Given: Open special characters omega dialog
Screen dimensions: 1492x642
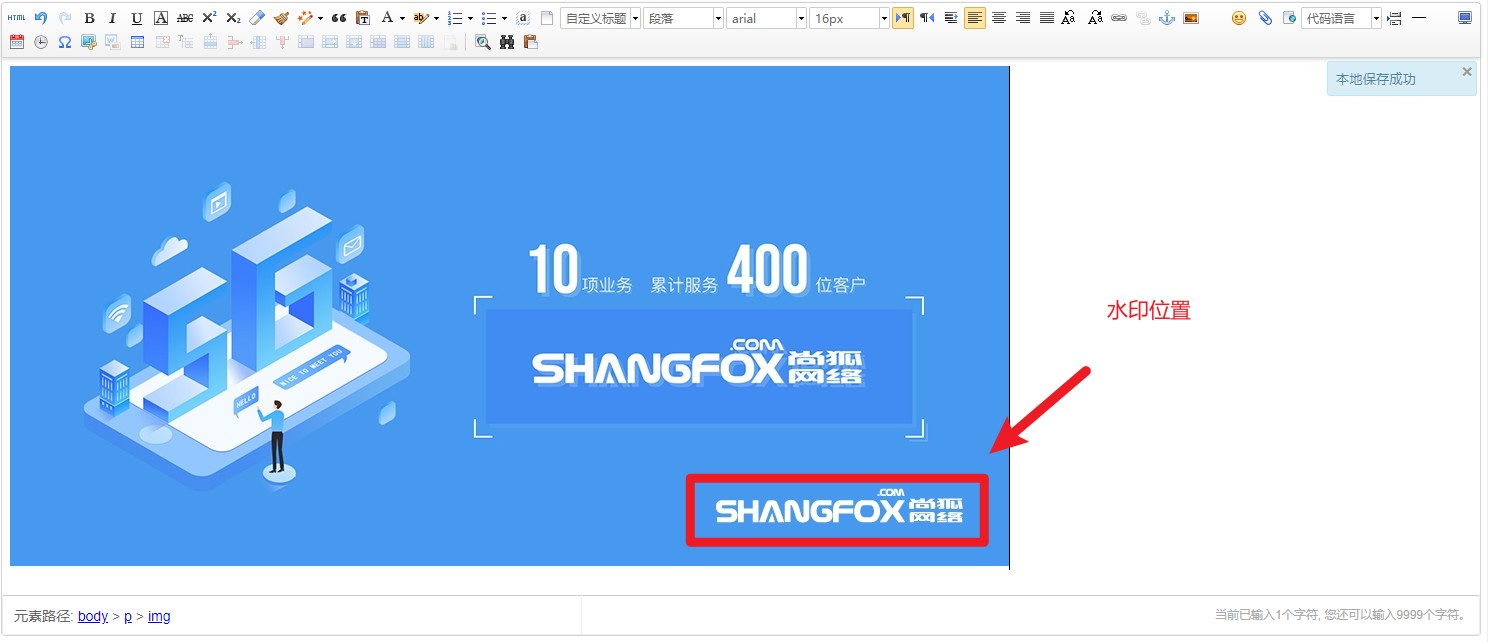Looking at the screenshot, I should click(x=65, y=42).
